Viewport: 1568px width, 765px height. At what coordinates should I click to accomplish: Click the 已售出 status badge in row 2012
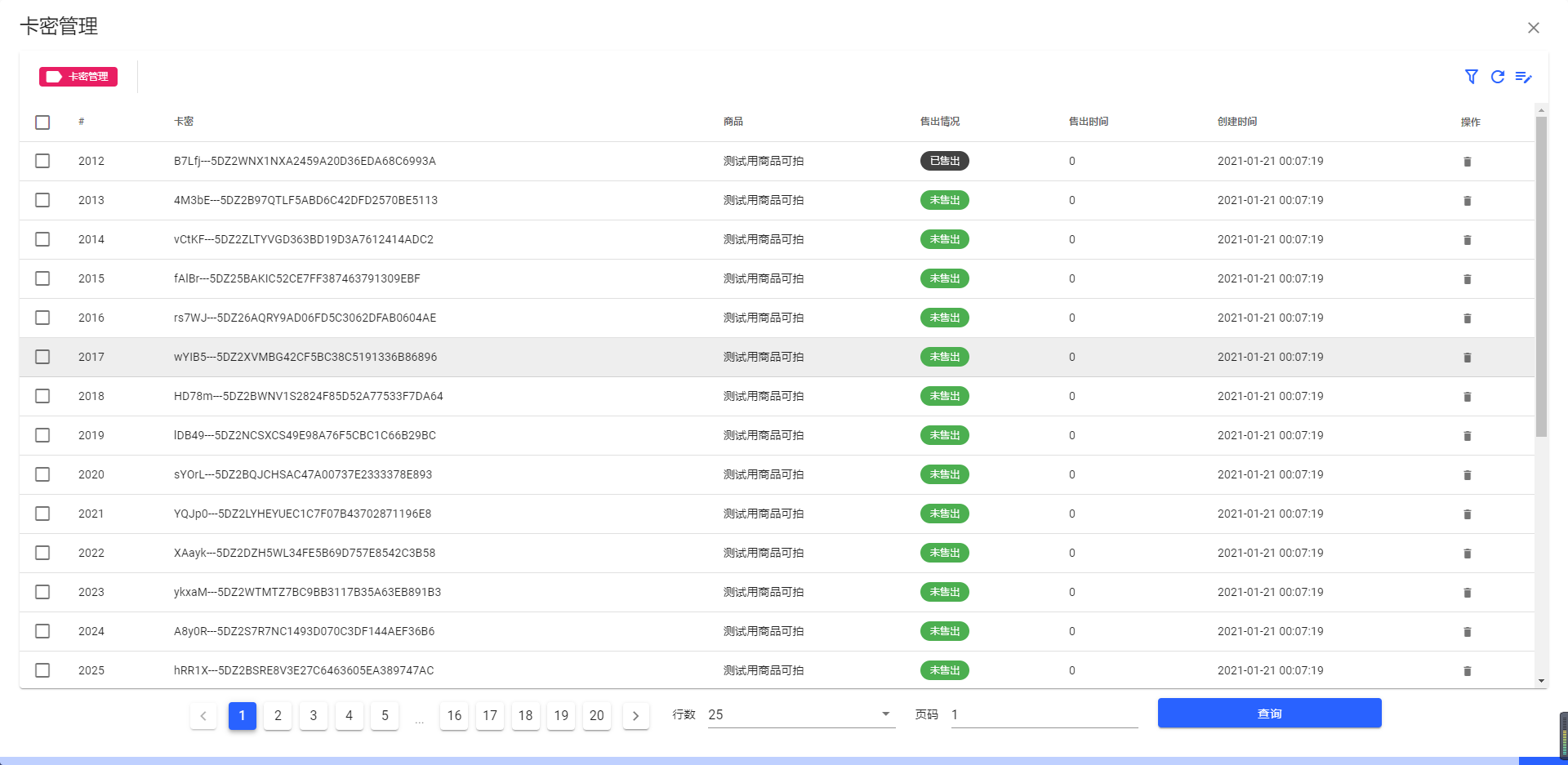[x=945, y=161]
